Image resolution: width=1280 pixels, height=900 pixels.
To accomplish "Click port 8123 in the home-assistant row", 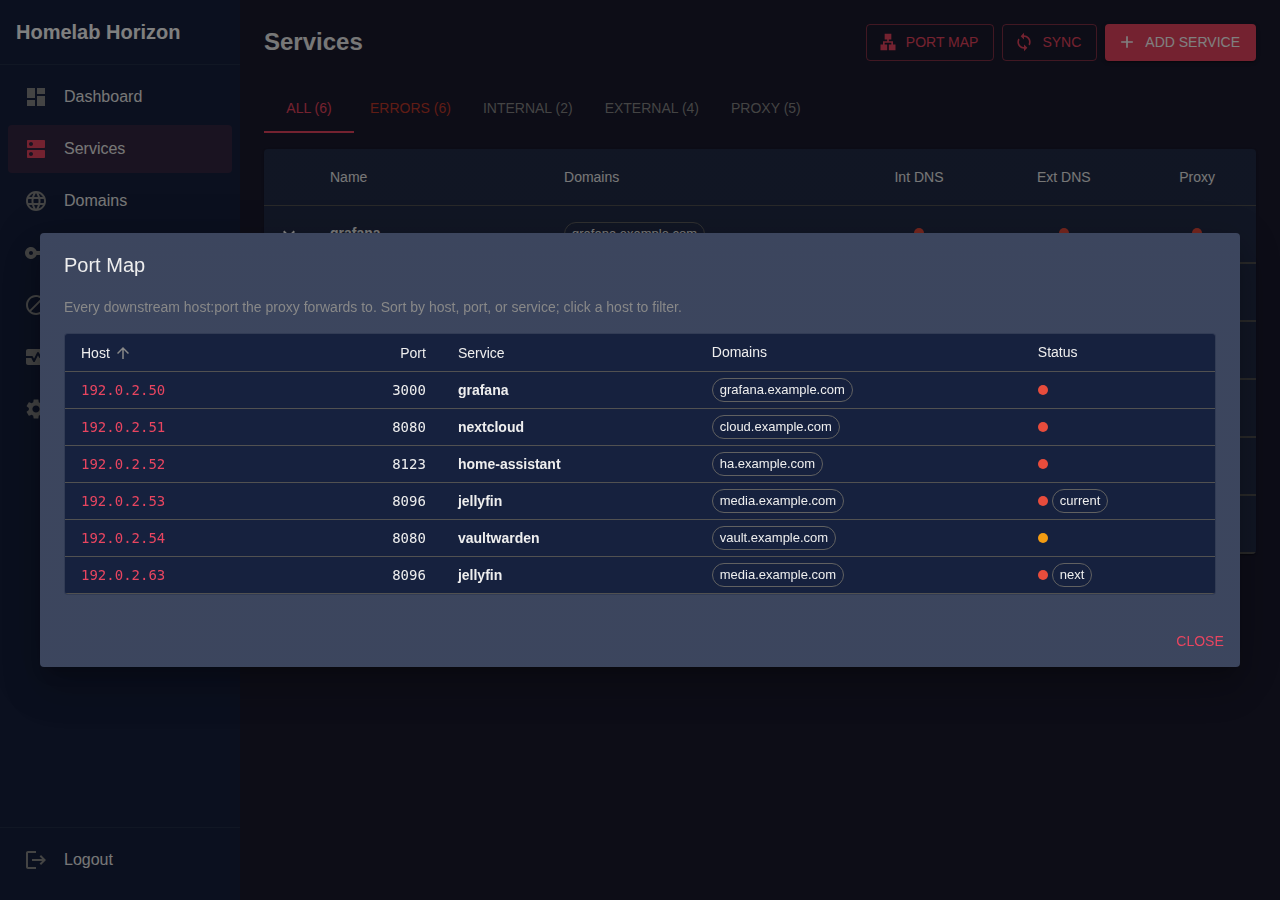I will click(409, 464).
